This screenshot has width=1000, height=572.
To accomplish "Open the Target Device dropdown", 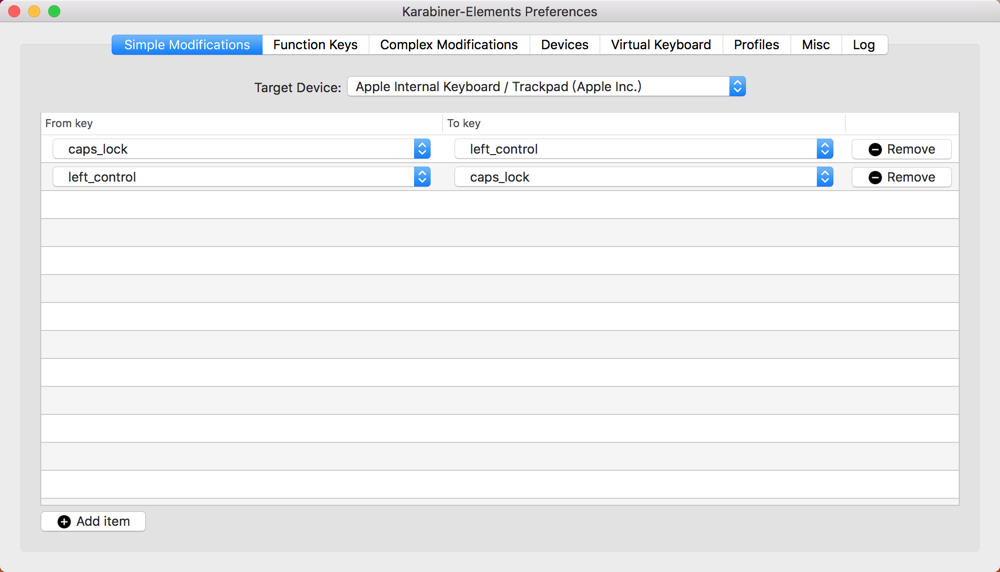I will point(546,86).
